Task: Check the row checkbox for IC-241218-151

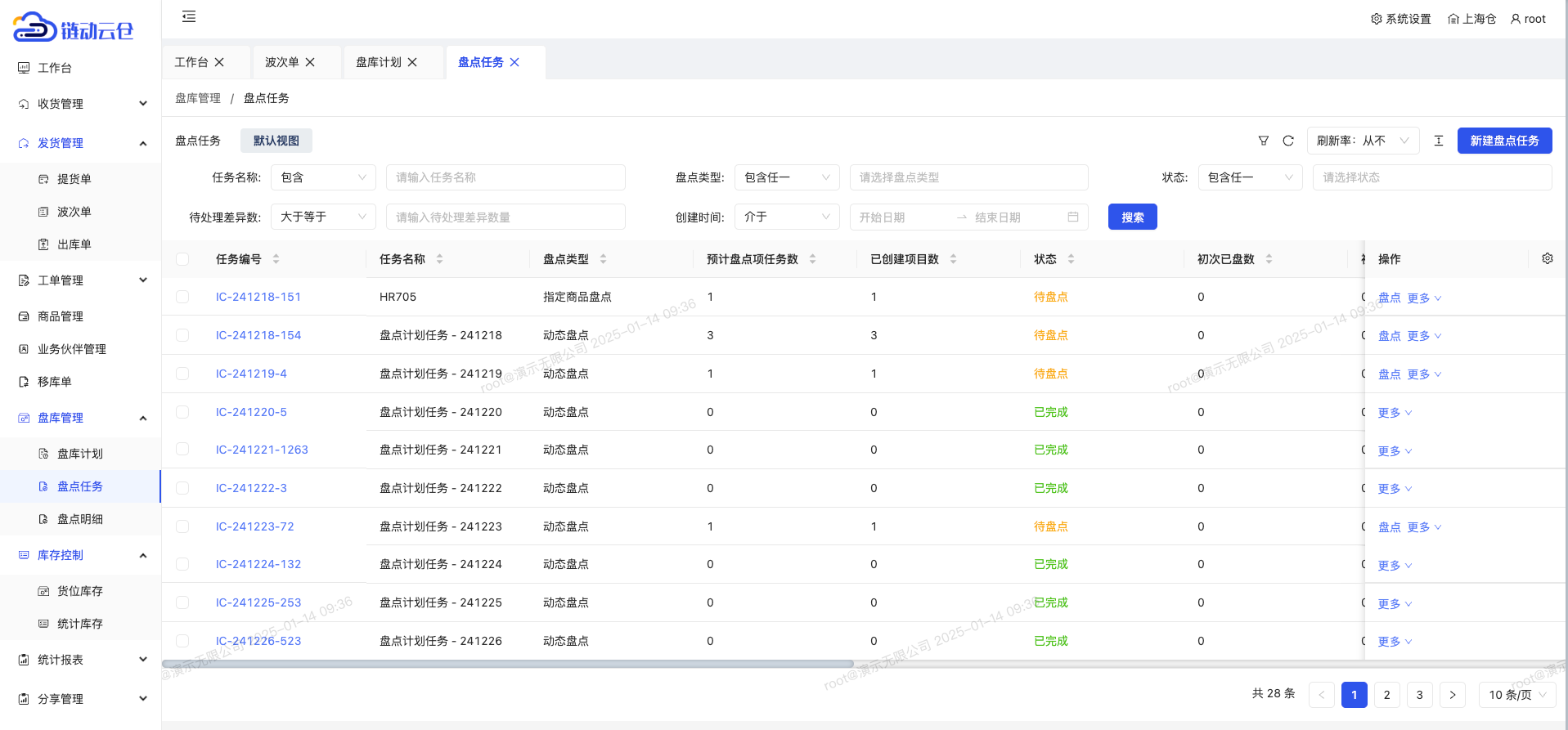Action: tap(182, 297)
